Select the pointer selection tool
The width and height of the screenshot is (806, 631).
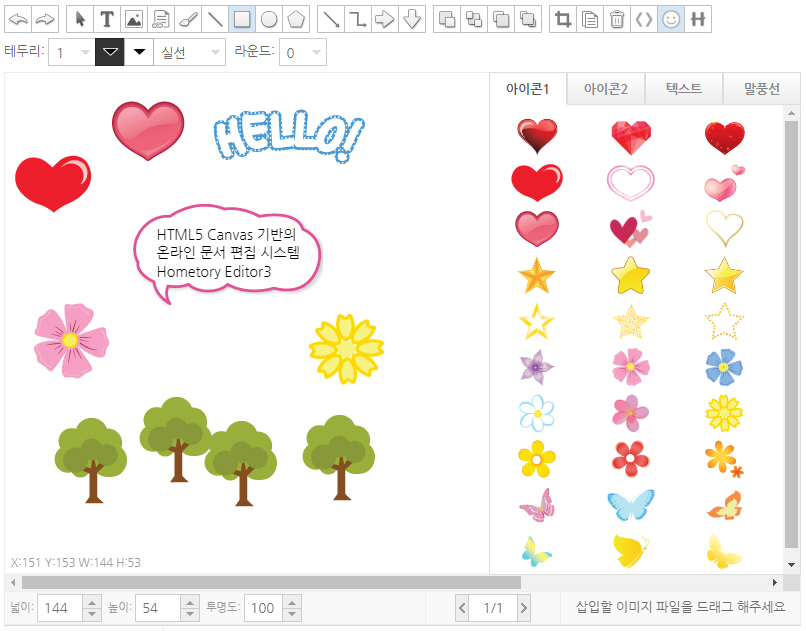pyautogui.click(x=80, y=20)
